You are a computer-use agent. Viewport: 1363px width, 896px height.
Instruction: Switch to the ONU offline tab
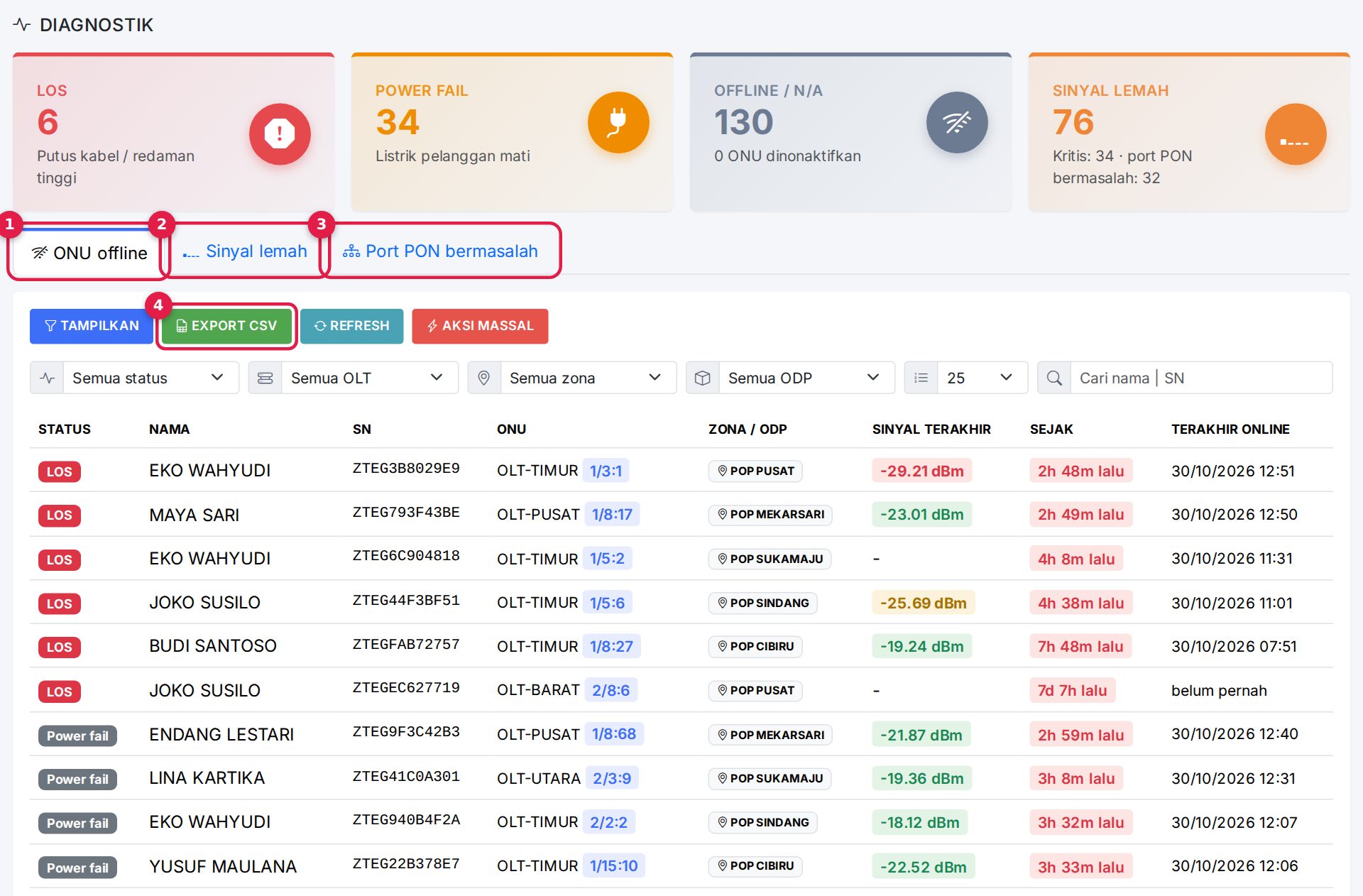[89, 253]
